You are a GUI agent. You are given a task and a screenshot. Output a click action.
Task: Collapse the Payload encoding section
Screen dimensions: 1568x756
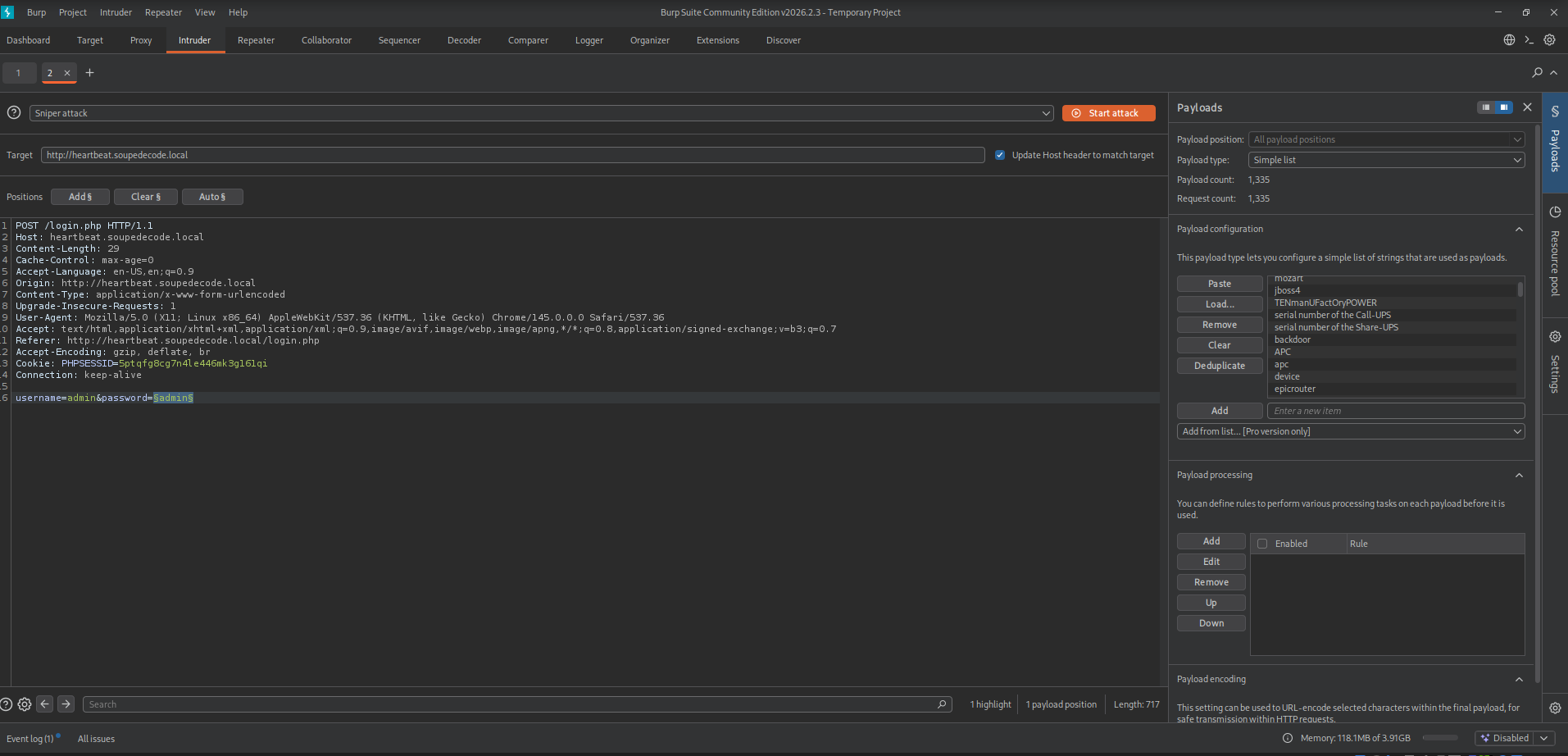tap(1519, 680)
